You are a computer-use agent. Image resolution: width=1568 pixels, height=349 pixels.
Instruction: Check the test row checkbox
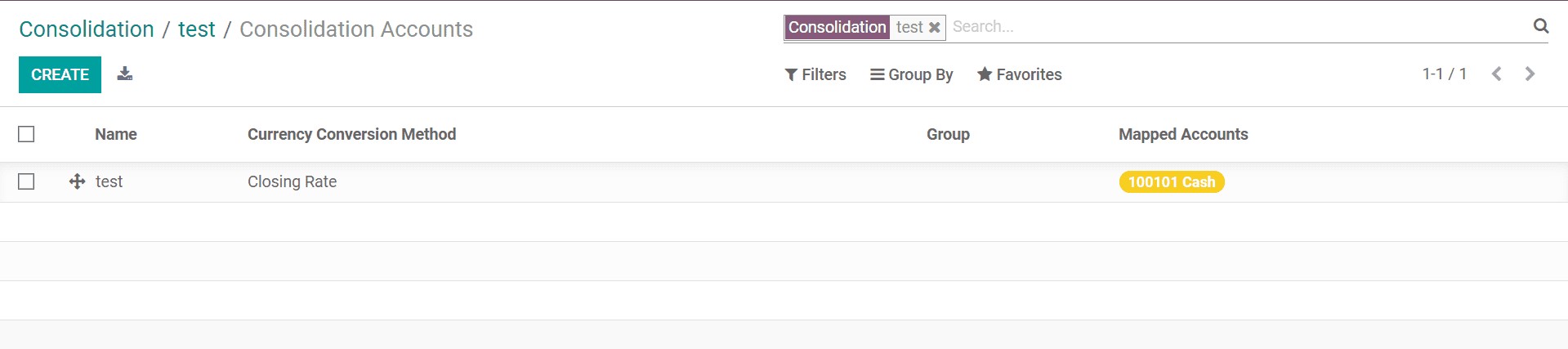[26, 181]
